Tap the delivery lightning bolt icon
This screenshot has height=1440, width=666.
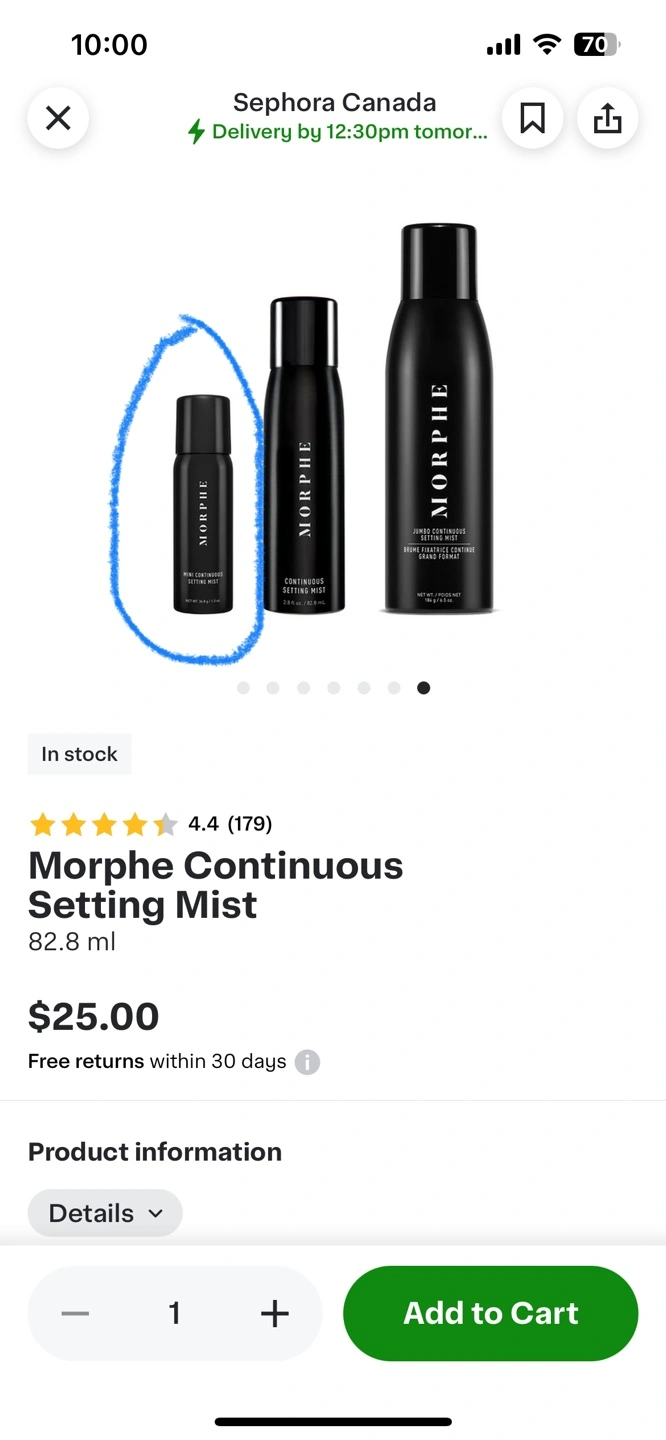pos(197,132)
